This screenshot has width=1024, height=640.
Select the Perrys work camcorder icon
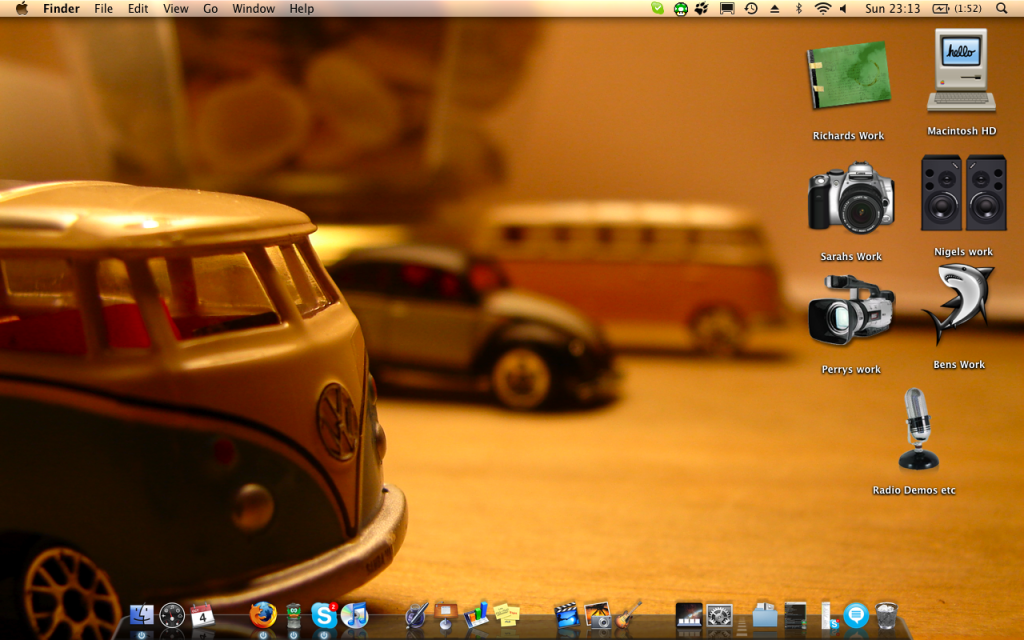(x=851, y=310)
